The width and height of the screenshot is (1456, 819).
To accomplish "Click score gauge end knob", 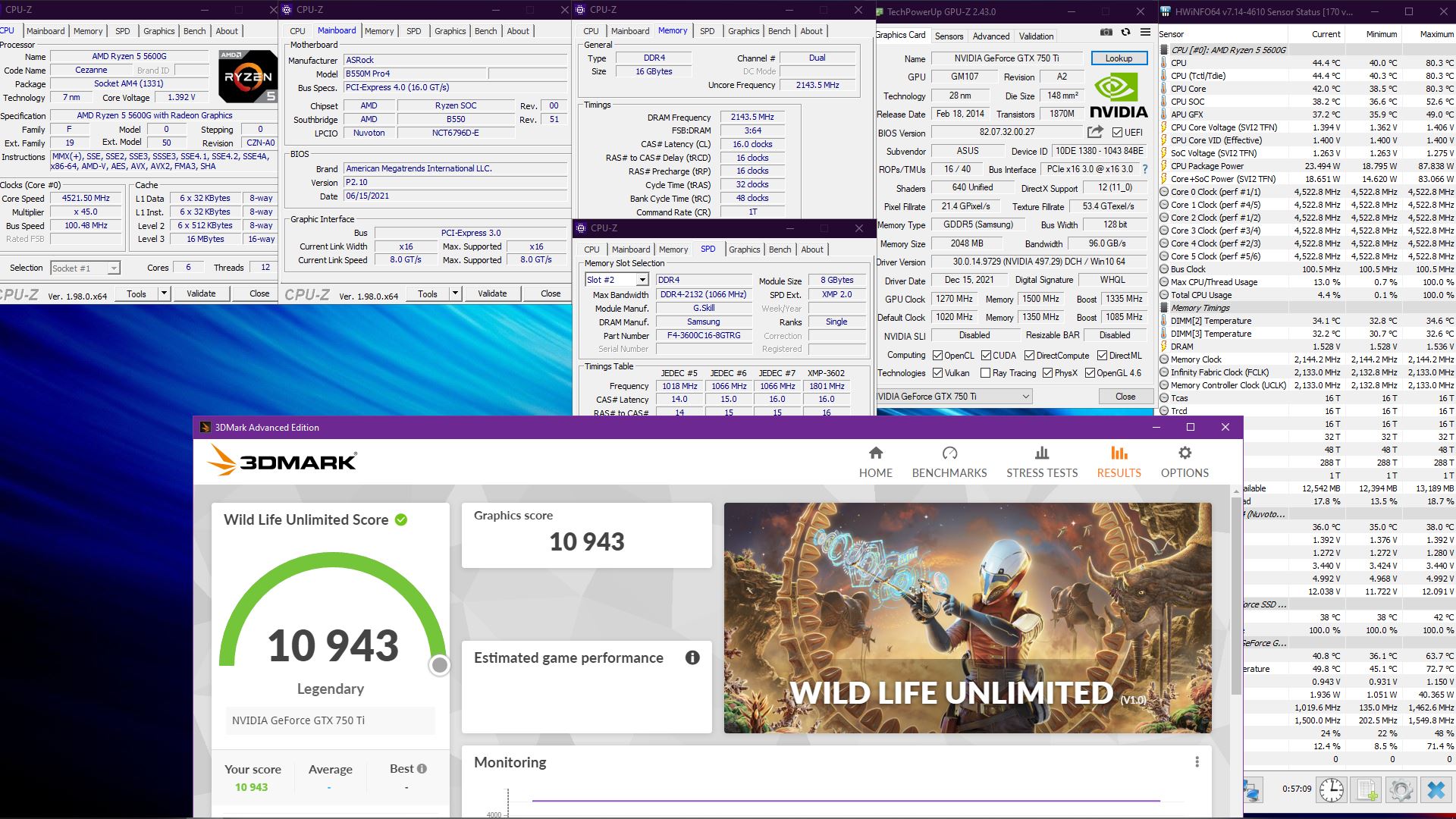I will 439,665.
